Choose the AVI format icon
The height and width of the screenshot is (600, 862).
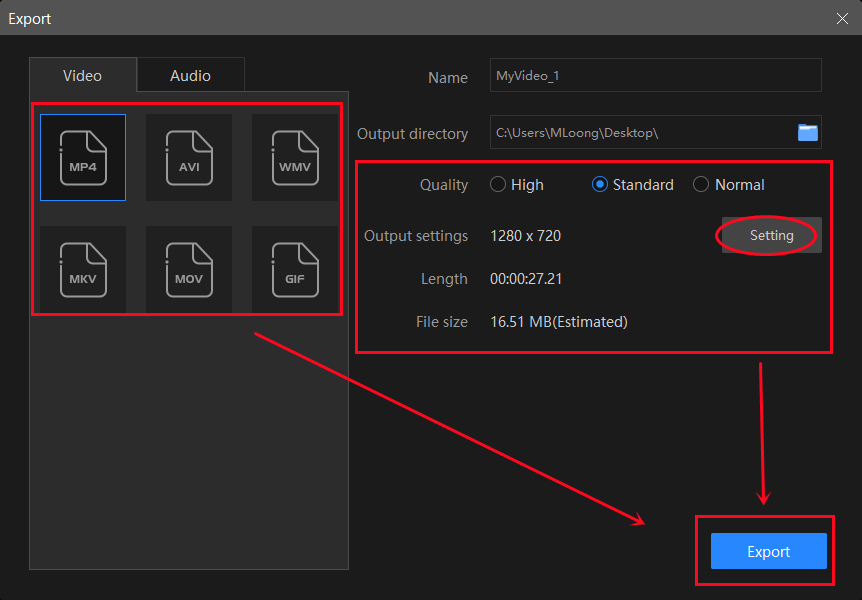tap(189, 157)
